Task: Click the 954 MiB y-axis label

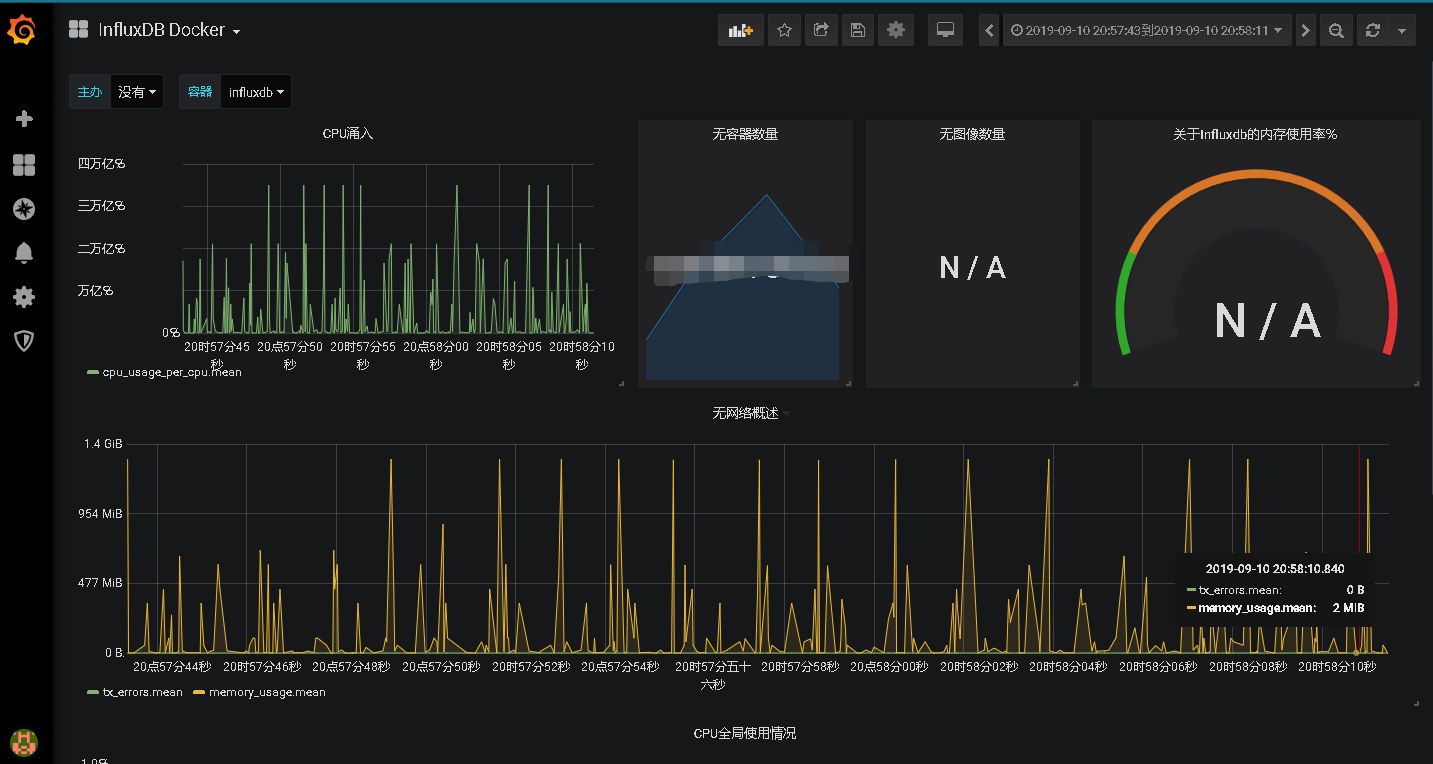Action: pos(101,513)
